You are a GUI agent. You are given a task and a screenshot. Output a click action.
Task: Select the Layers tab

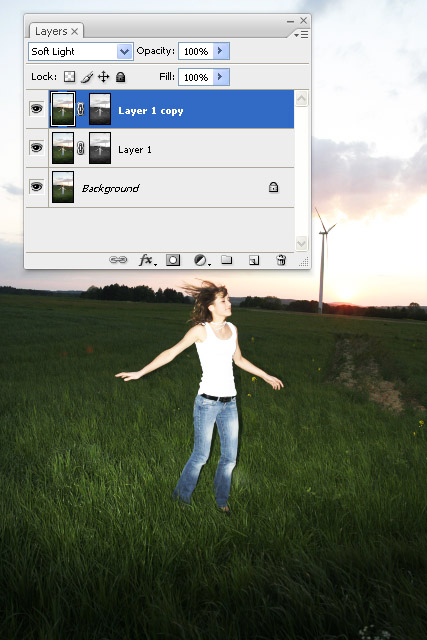[x=56, y=31]
